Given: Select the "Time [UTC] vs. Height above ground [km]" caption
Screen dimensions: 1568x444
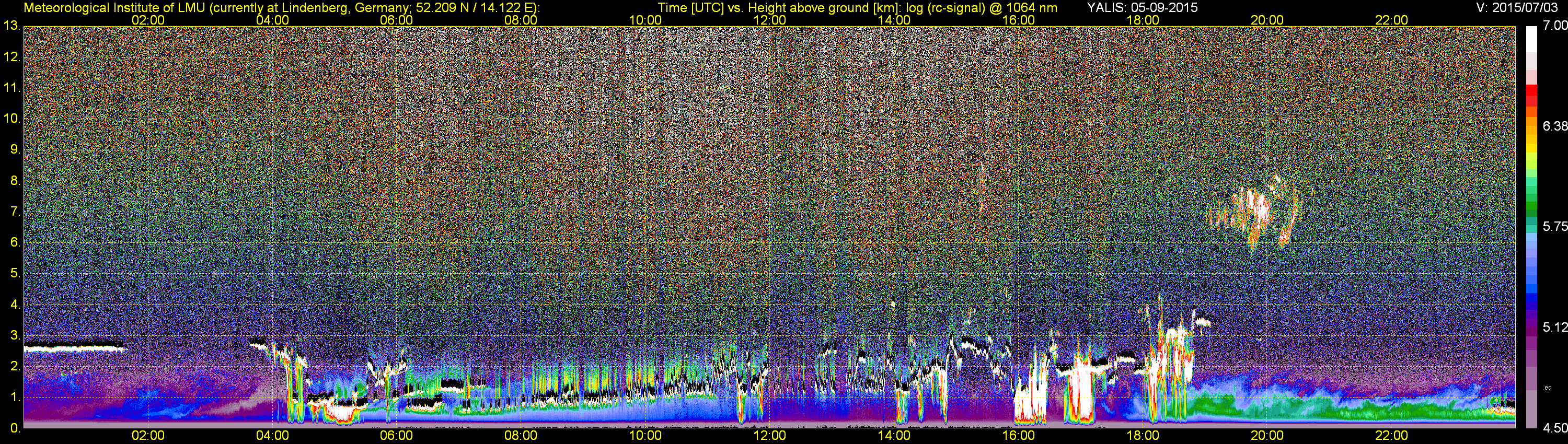Looking at the screenshot, I should click(780, 7).
